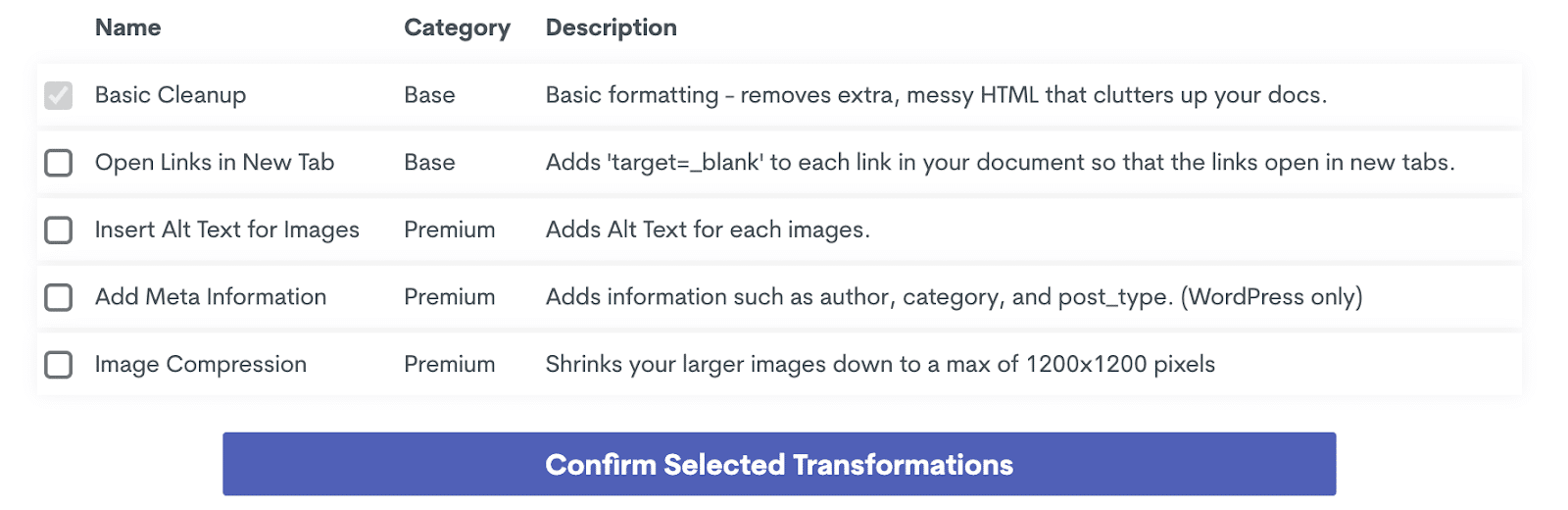
Task: Click the Image Compression row name
Action: [x=201, y=365]
